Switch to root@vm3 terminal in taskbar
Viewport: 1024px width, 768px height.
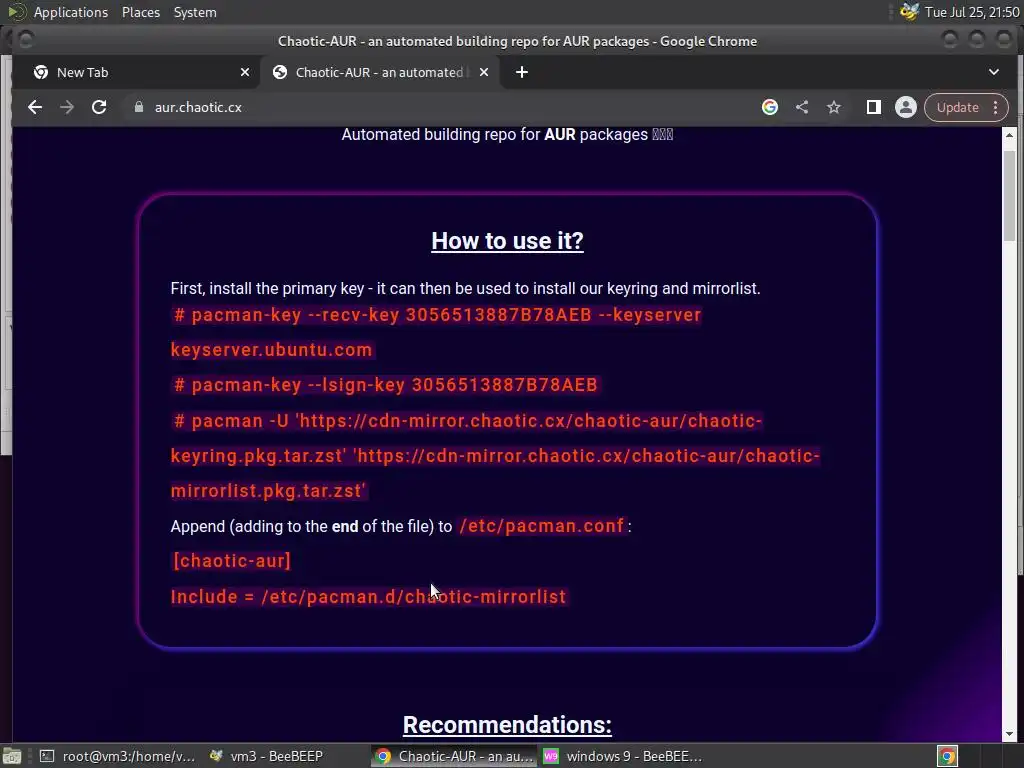click(x=118, y=756)
